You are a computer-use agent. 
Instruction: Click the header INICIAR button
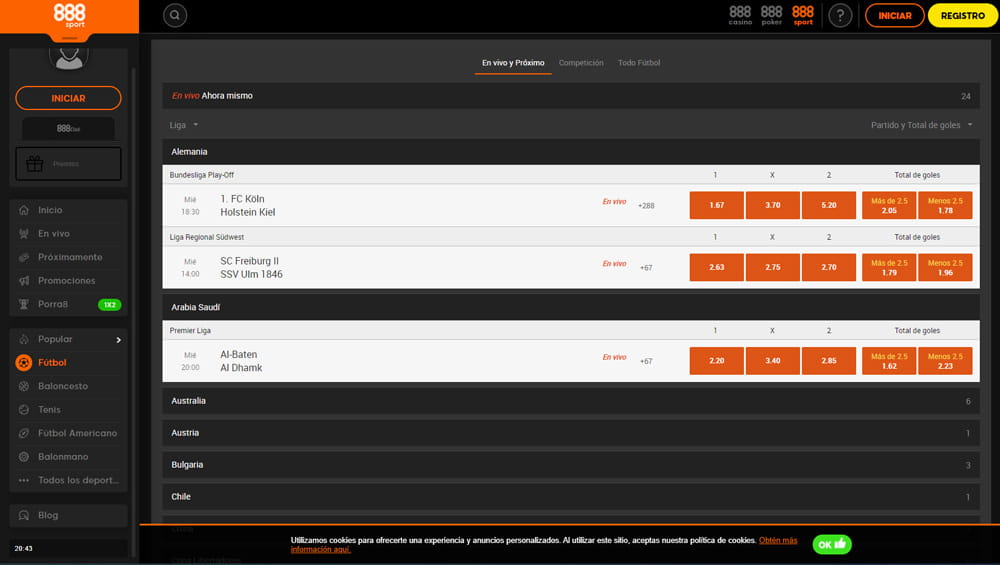[894, 15]
